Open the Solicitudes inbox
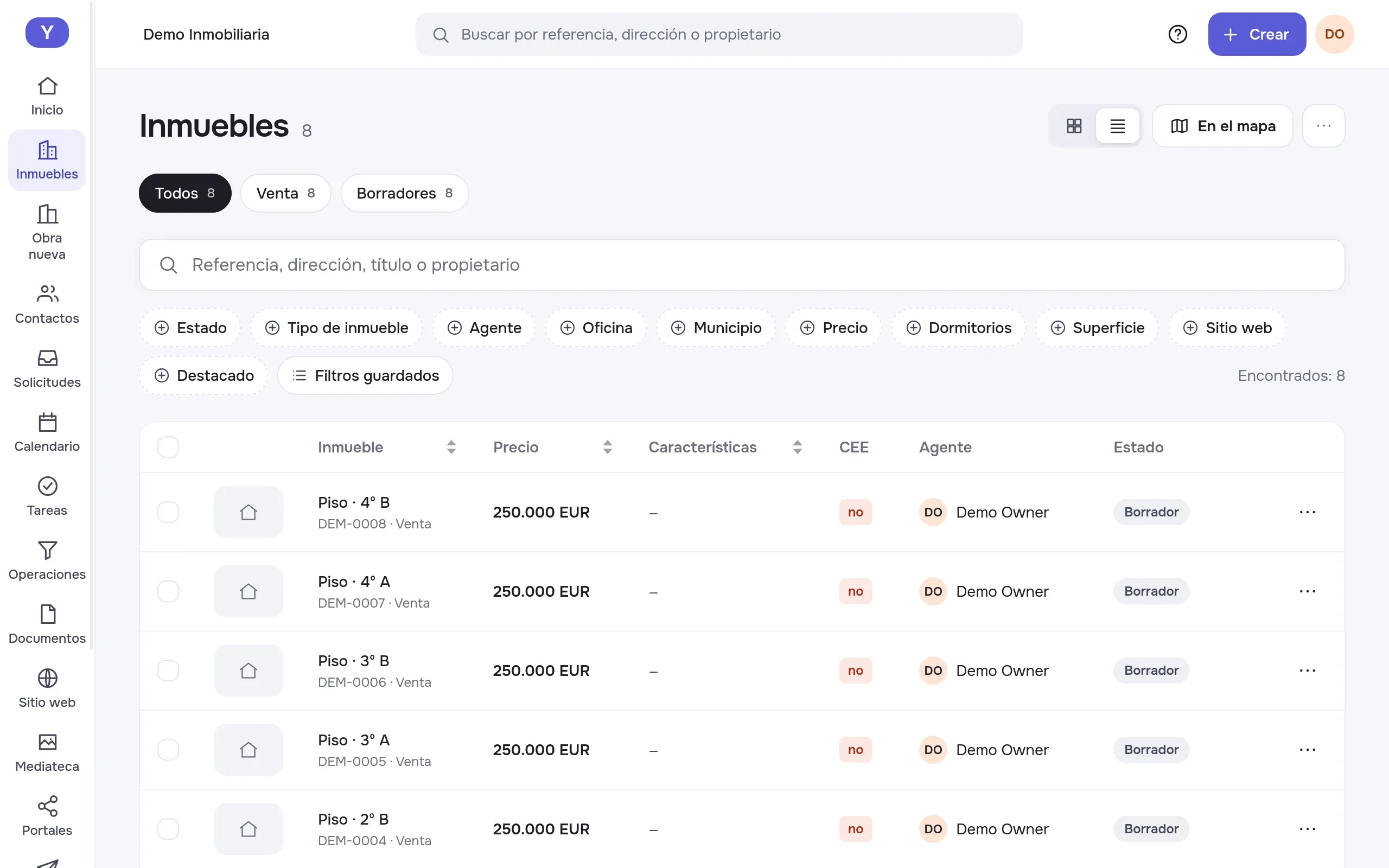This screenshot has width=1389, height=868. tap(47, 368)
